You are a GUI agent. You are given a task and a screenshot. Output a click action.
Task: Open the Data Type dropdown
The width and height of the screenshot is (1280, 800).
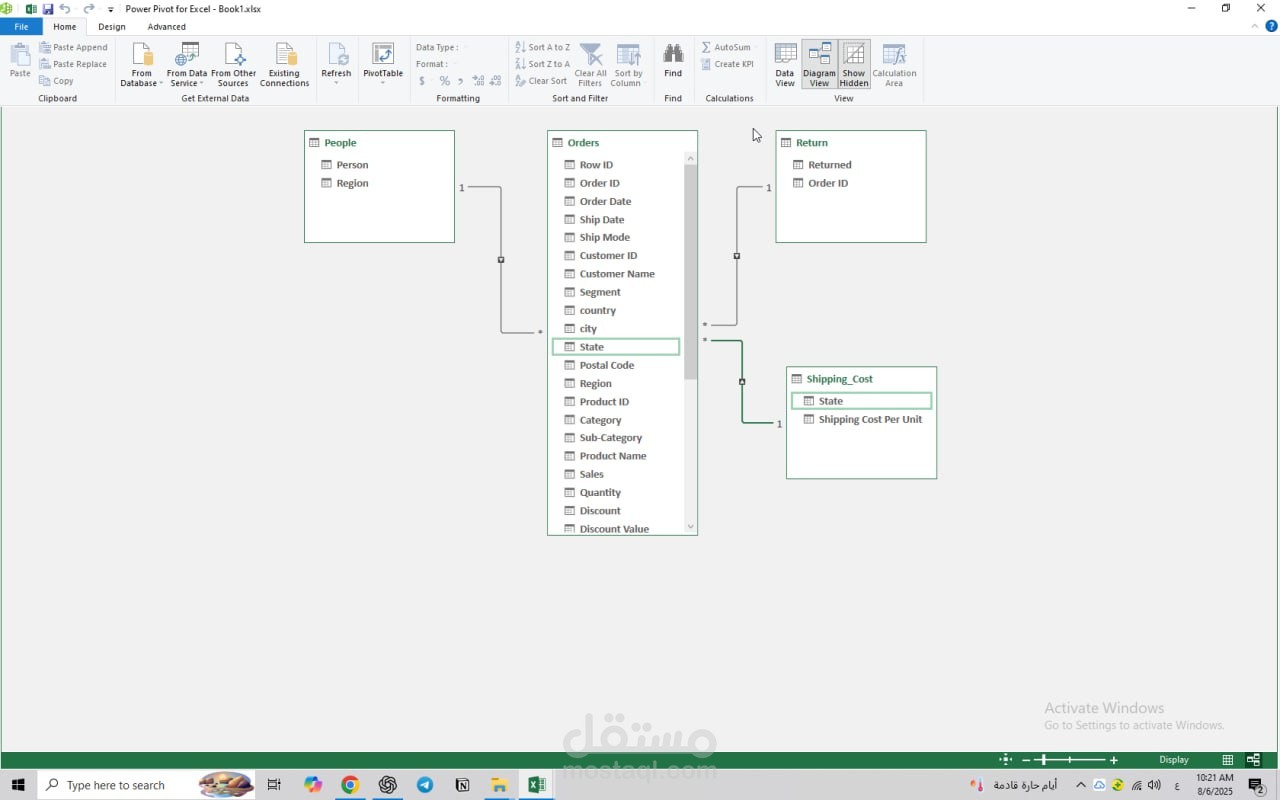[x=441, y=47]
